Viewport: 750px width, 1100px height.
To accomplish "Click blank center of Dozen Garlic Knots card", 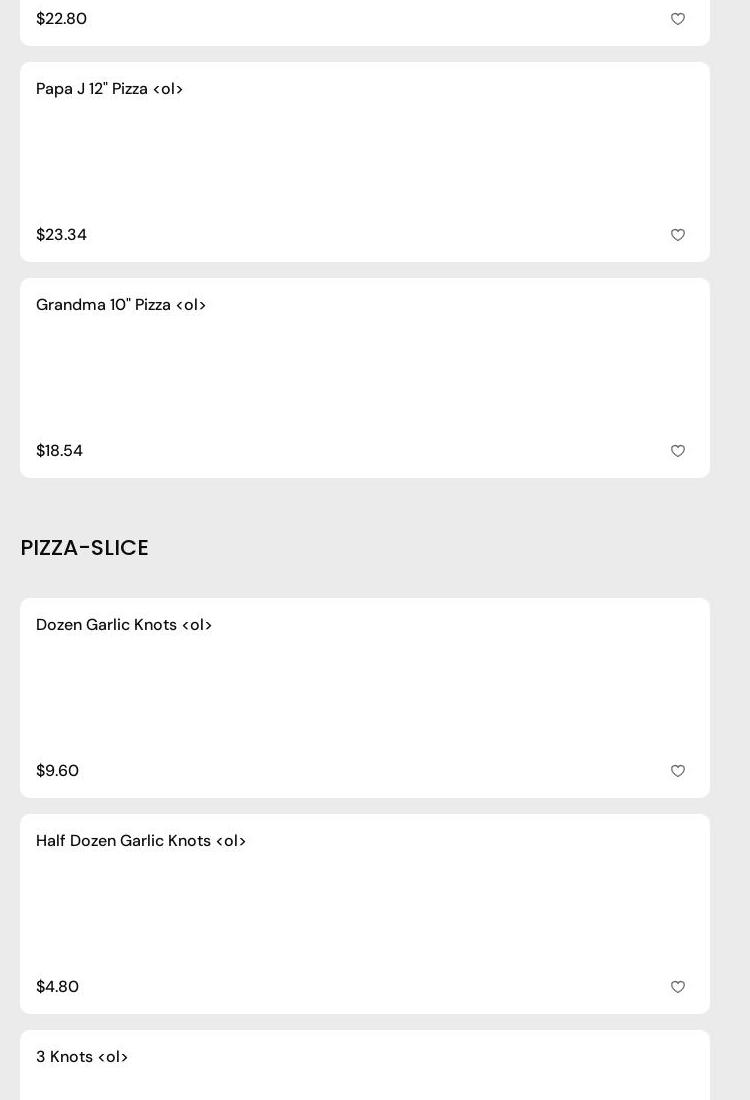I will click(365, 698).
